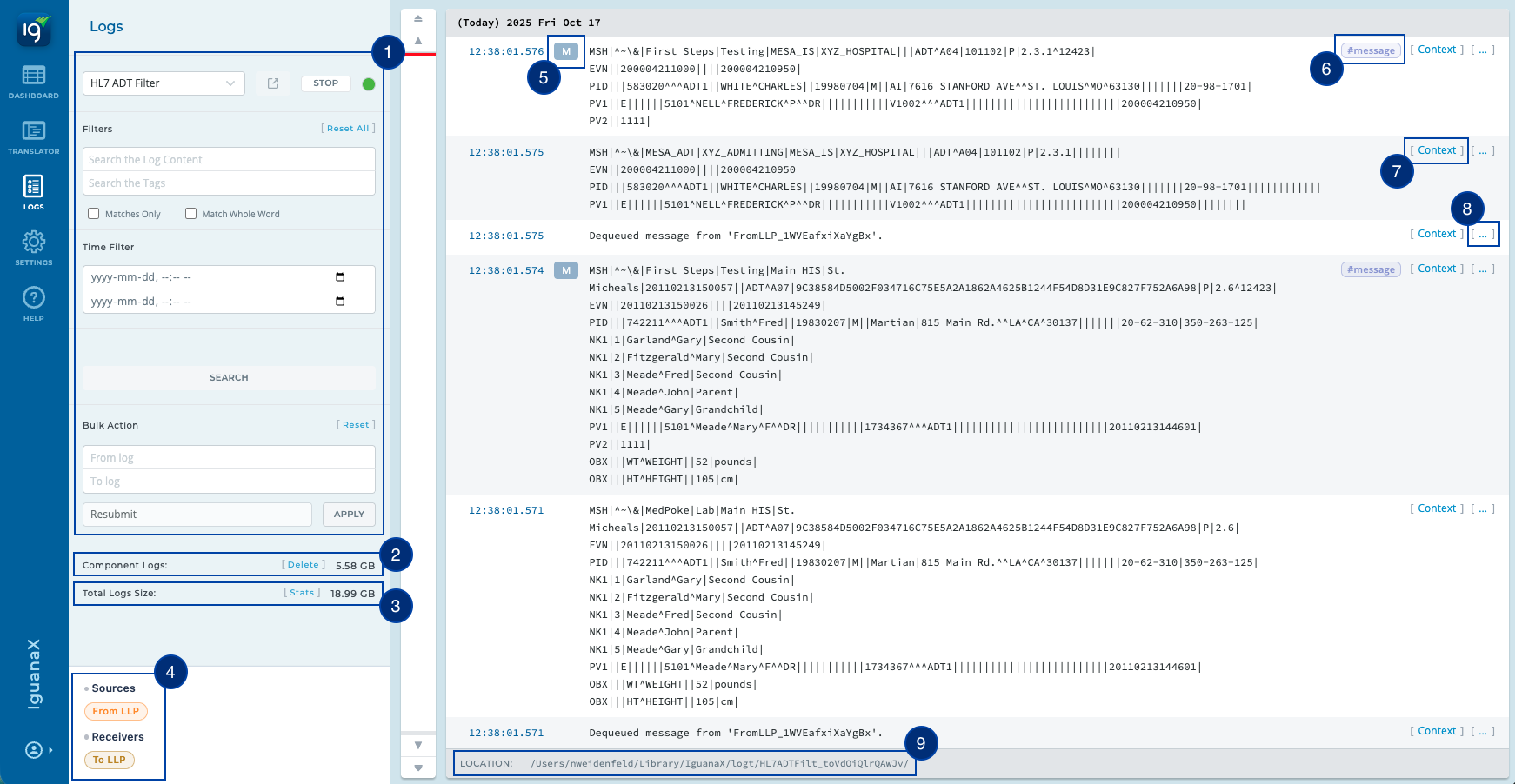Click the From LLP source tag
This screenshot has width=1515, height=784.
116,711
